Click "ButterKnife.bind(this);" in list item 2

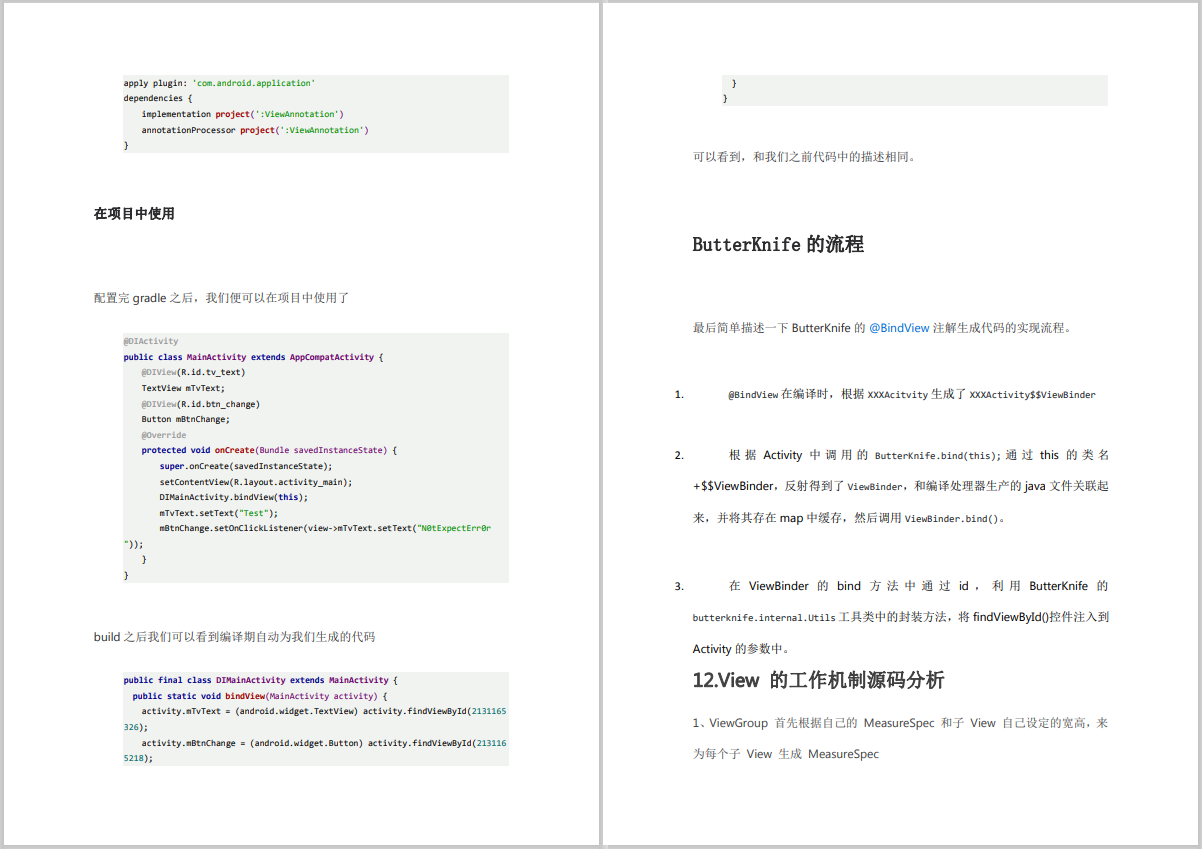pyautogui.click(x=938, y=455)
